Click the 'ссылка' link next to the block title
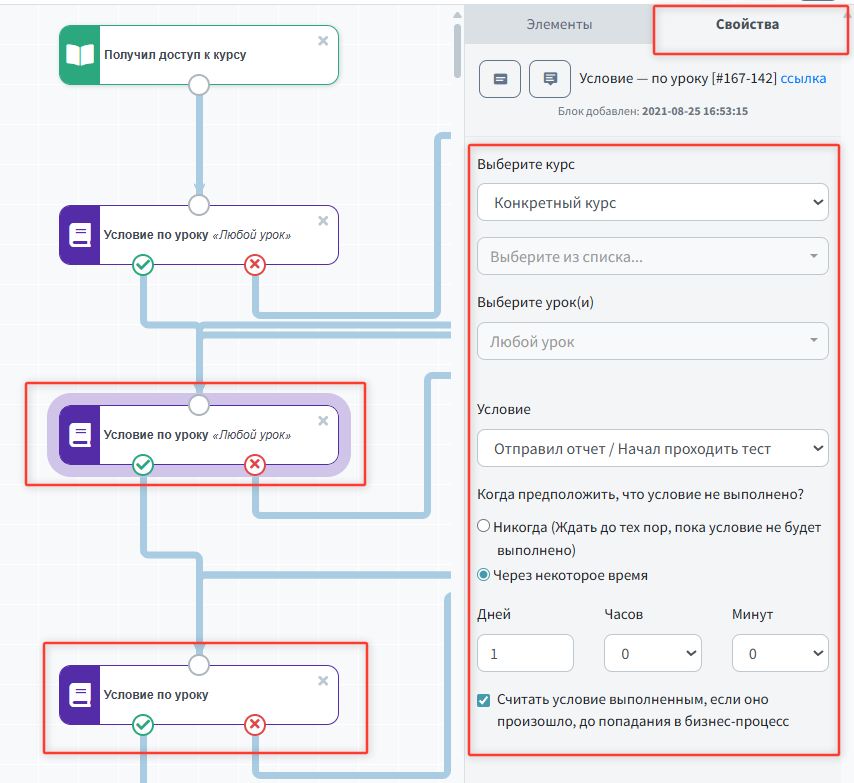Image resolution: width=854 pixels, height=783 pixels. click(803, 78)
